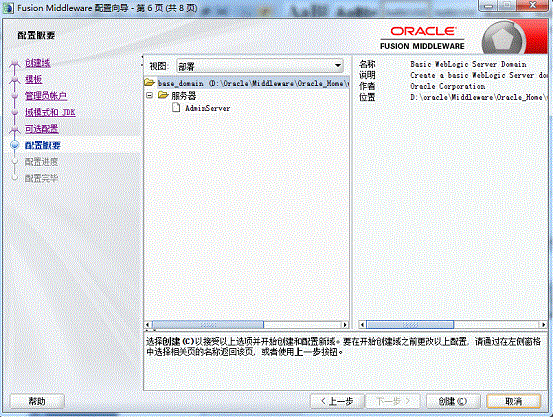554x417 pixels.
Task: Click the current 配置概要 step
Action: coord(42,145)
